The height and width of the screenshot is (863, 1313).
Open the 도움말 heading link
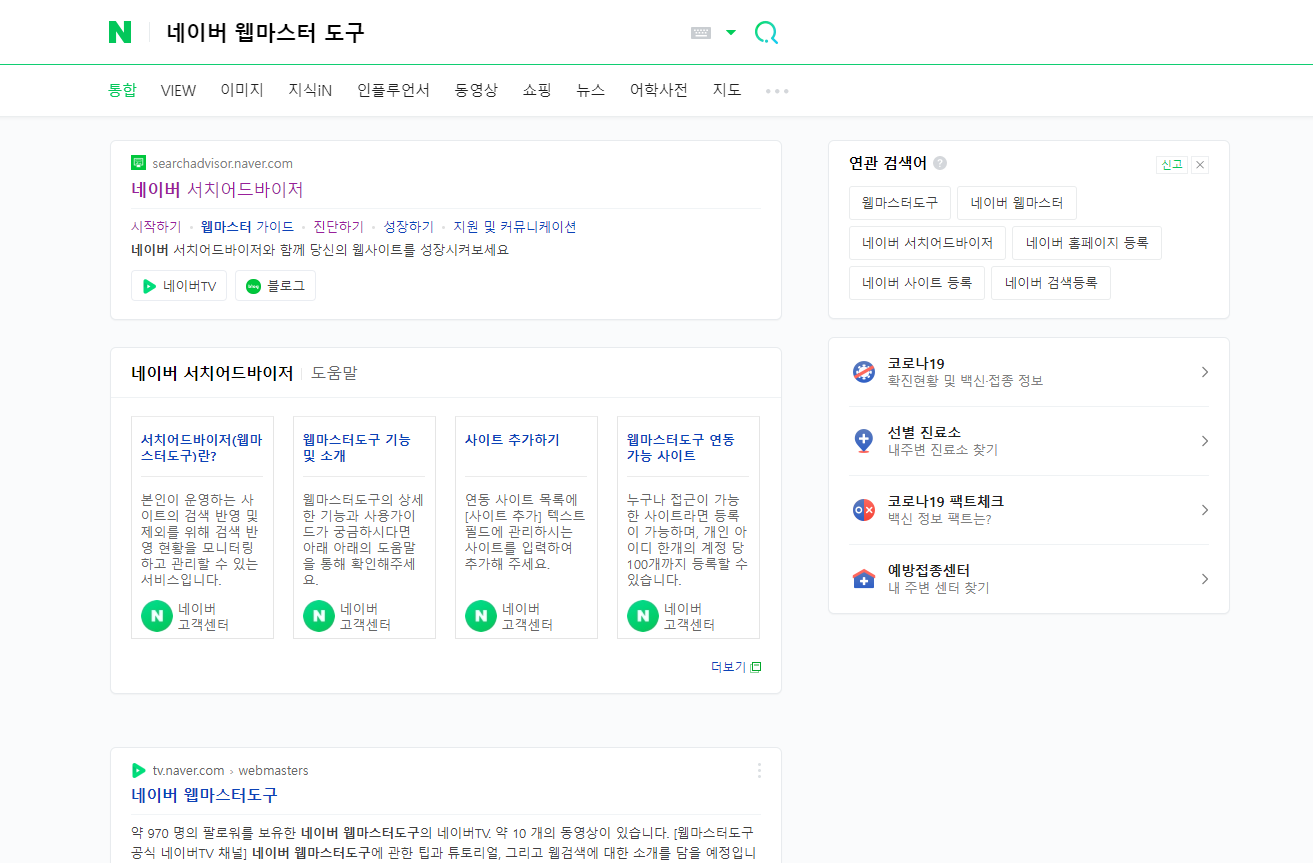(x=334, y=373)
